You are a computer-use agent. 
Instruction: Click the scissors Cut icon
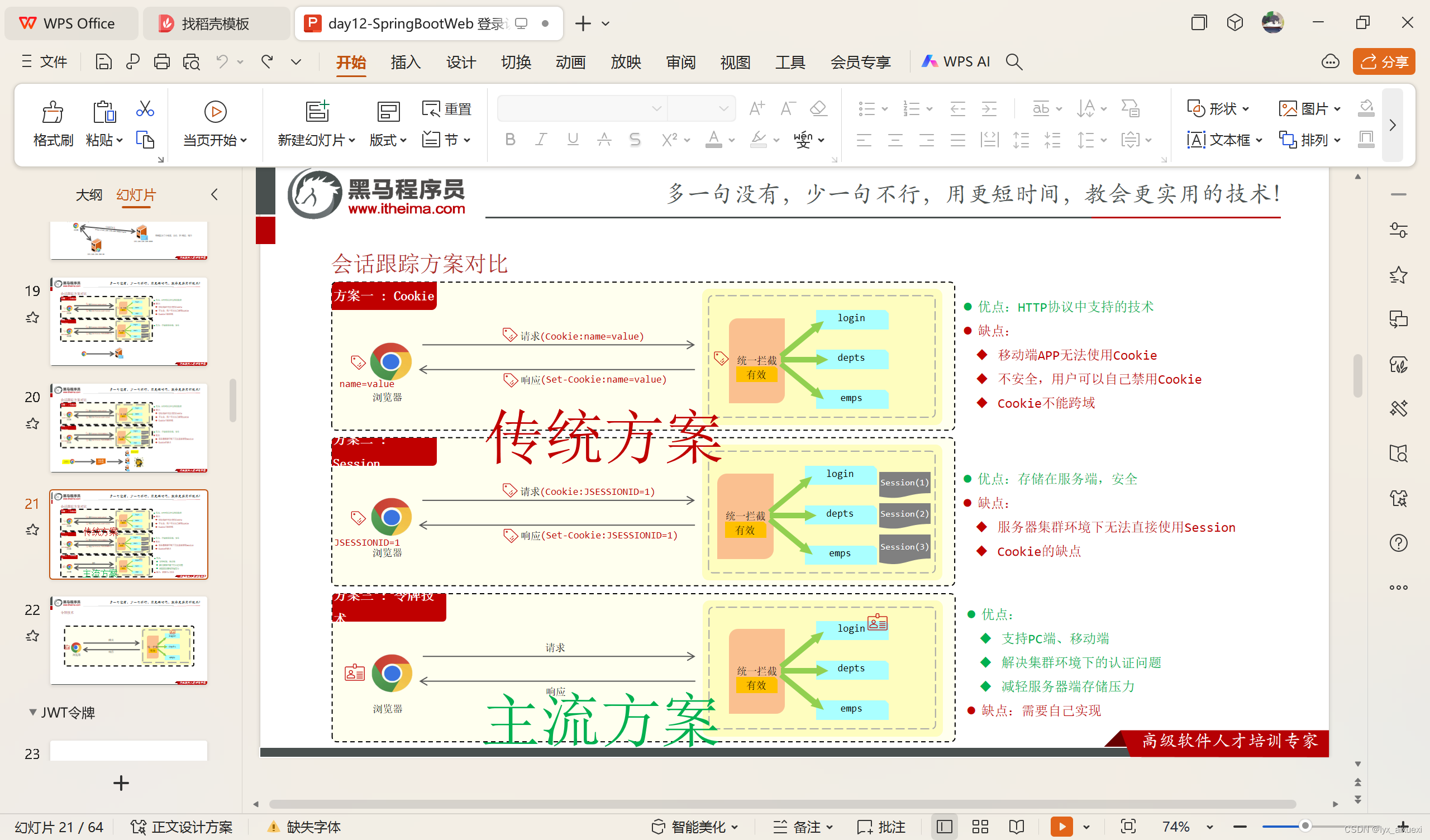(x=145, y=108)
